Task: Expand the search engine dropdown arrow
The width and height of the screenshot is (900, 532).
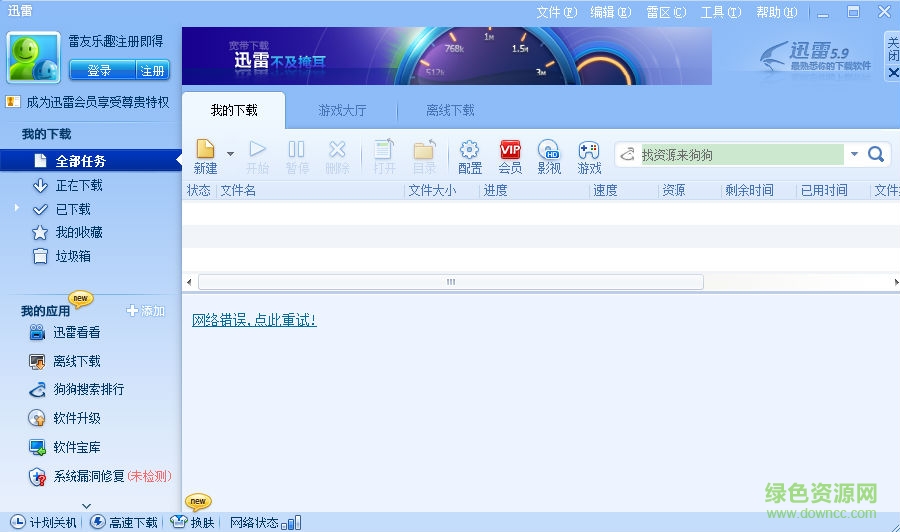Action: pyautogui.click(x=854, y=154)
